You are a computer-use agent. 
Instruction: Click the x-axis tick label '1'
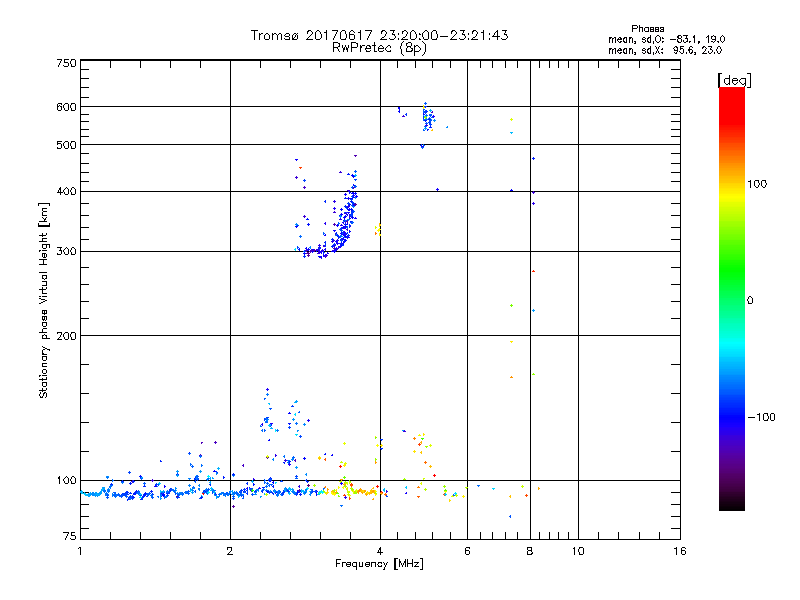pyautogui.click(x=80, y=551)
